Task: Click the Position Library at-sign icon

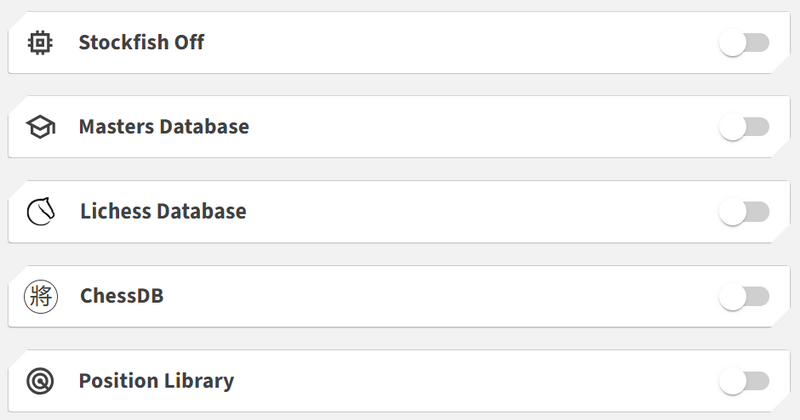Action: coord(40,381)
